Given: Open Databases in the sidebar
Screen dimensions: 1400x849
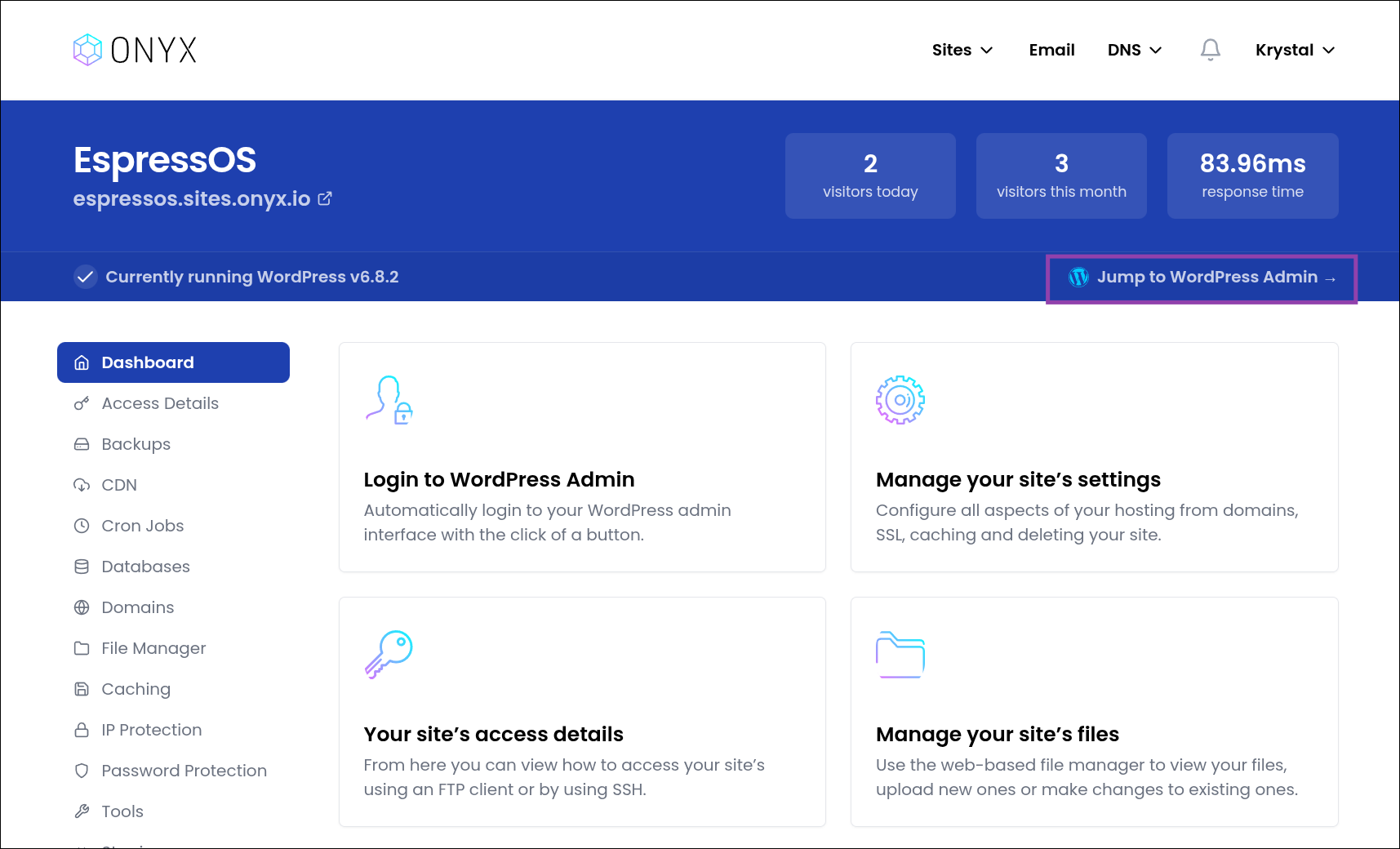Looking at the screenshot, I should [x=173, y=567].
